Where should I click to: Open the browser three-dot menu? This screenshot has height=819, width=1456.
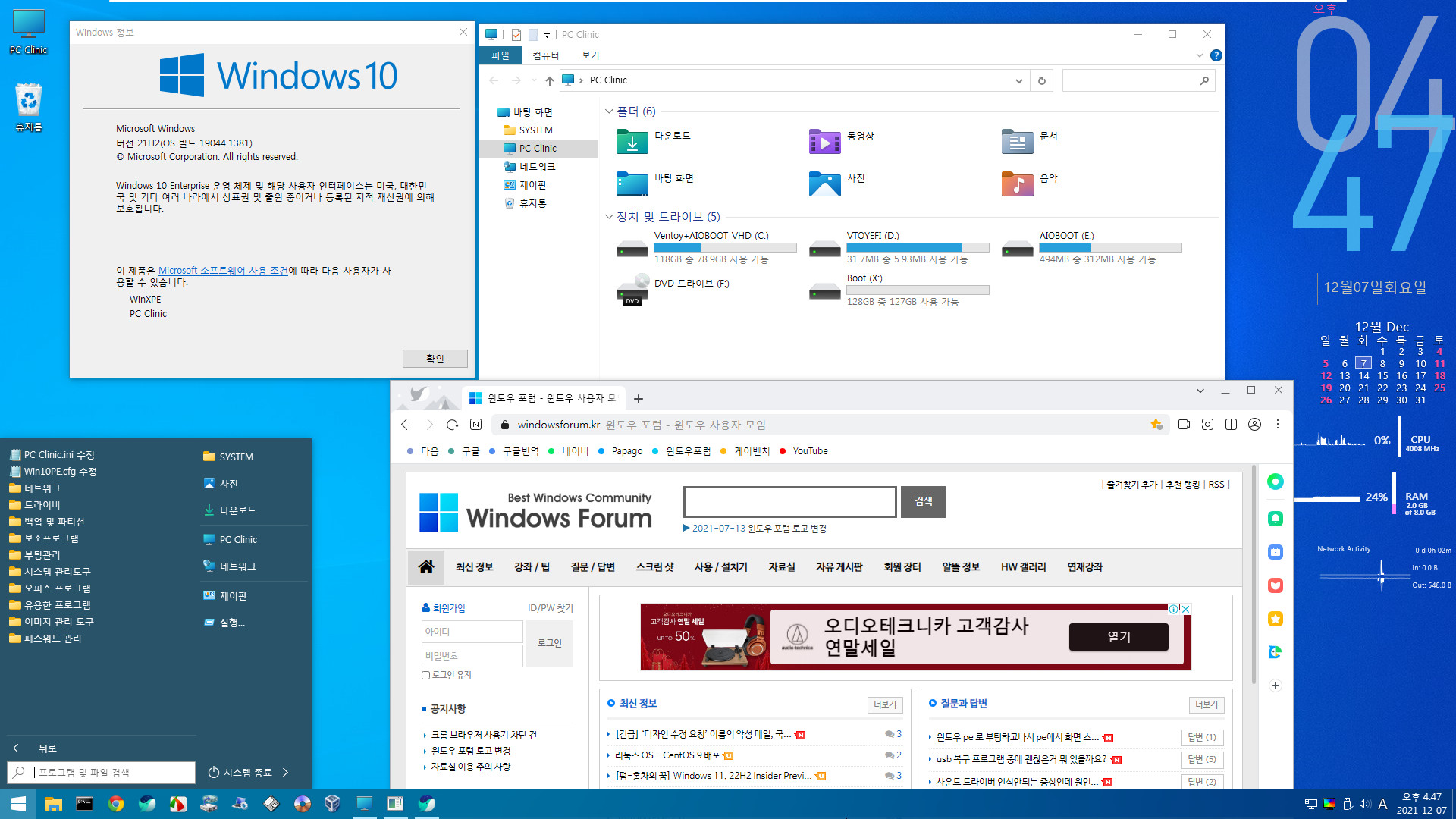click(x=1278, y=425)
